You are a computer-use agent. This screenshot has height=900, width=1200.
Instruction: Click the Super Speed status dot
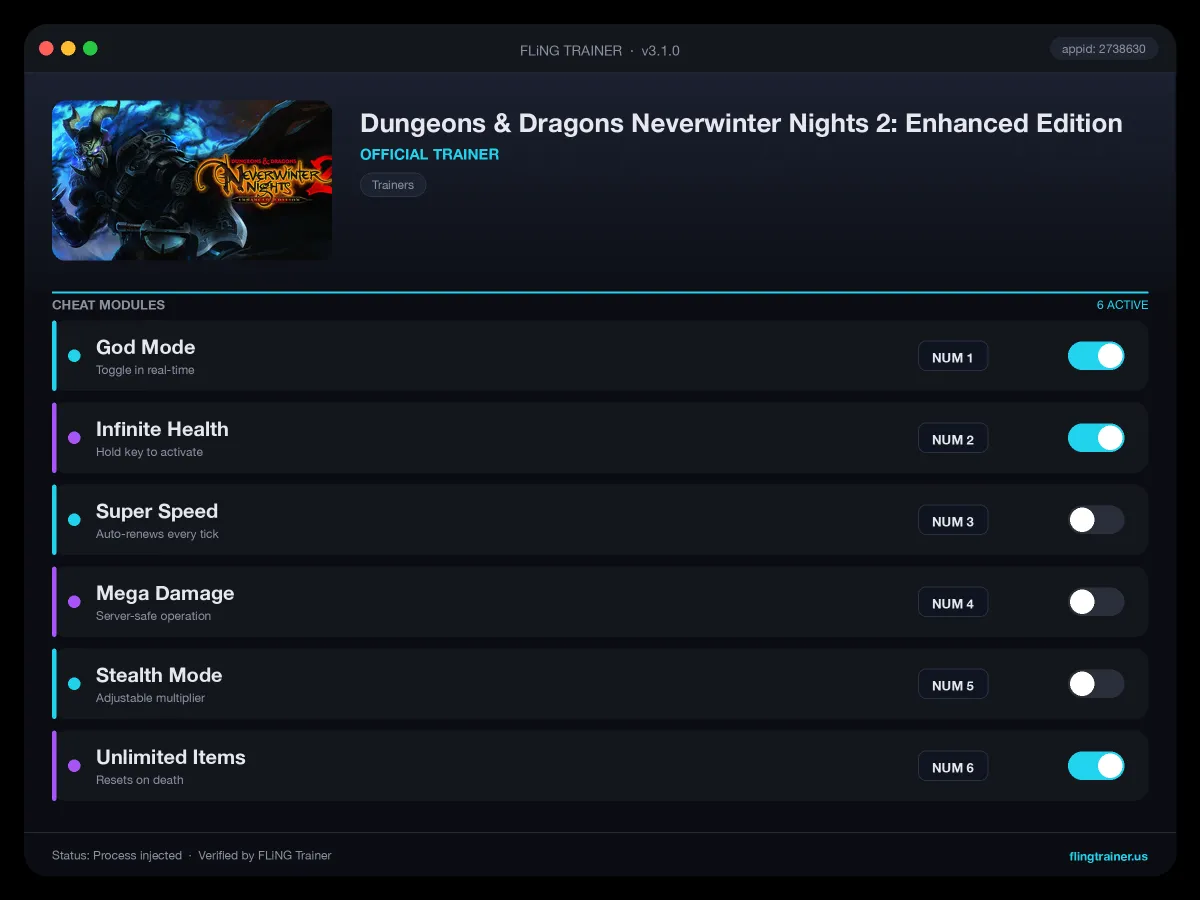coord(74,520)
